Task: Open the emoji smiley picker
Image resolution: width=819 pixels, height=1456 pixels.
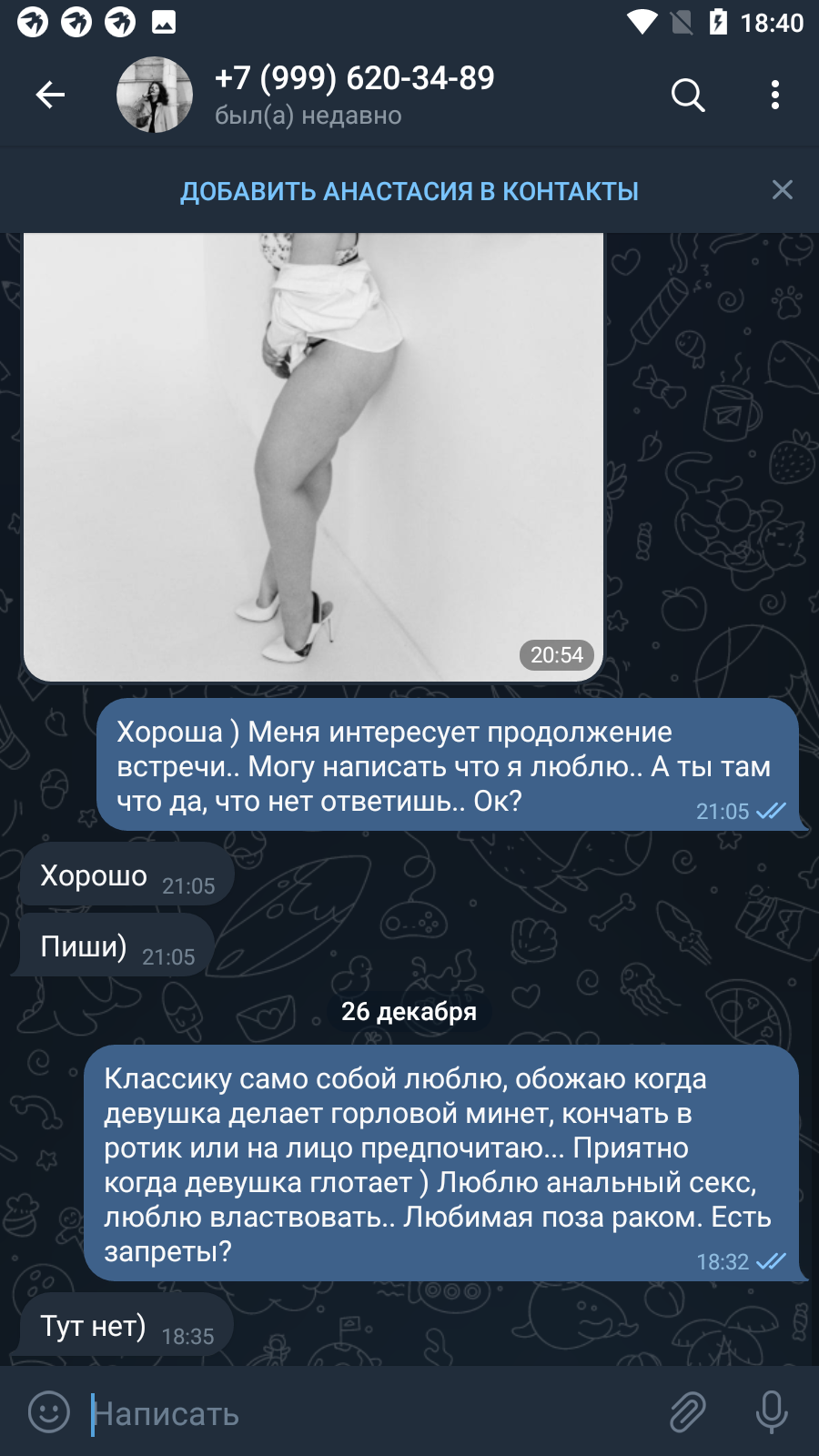Action: pyautogui.click(x=49, y=1412)
